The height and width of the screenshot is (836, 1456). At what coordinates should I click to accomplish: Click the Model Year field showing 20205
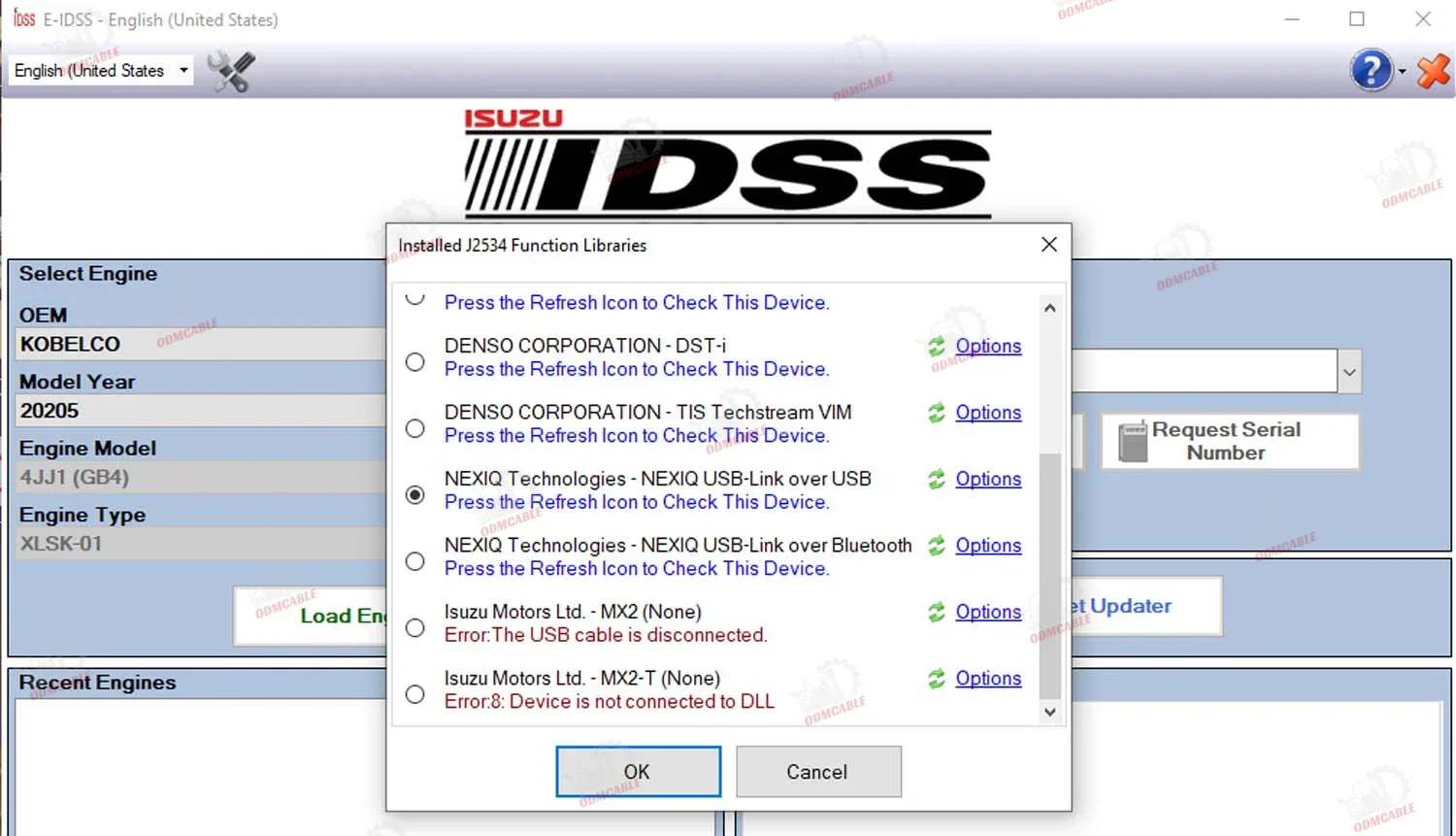202,411
